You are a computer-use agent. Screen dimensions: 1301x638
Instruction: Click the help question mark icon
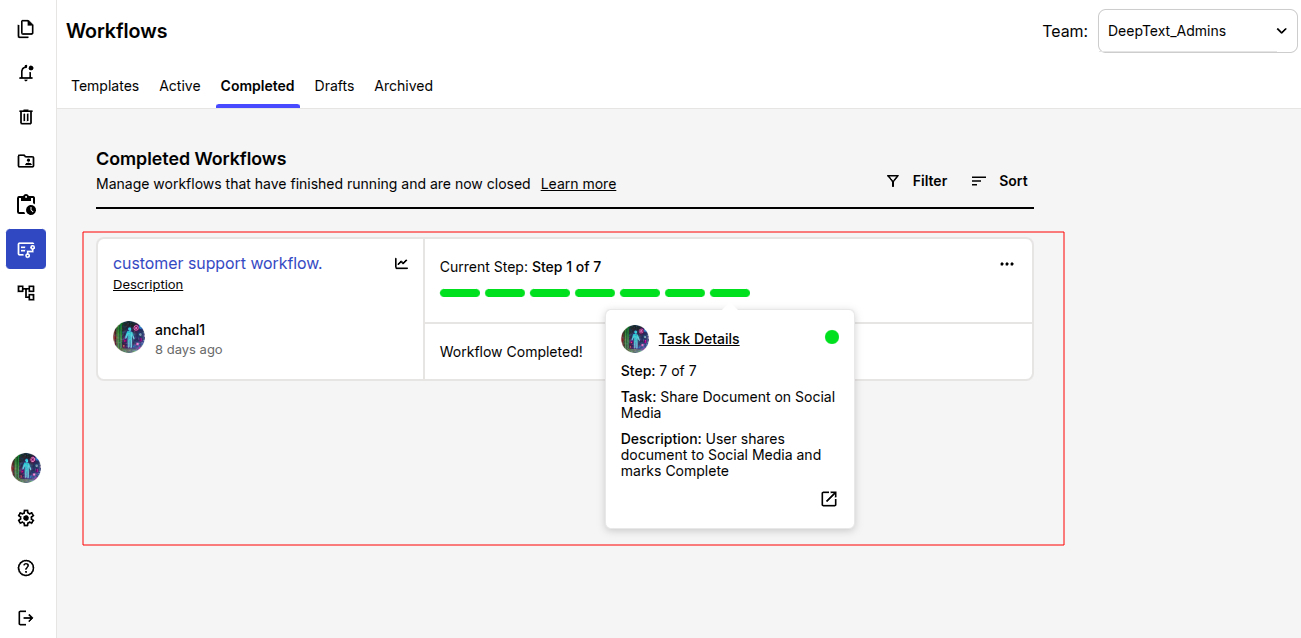[x=26, y=568]
